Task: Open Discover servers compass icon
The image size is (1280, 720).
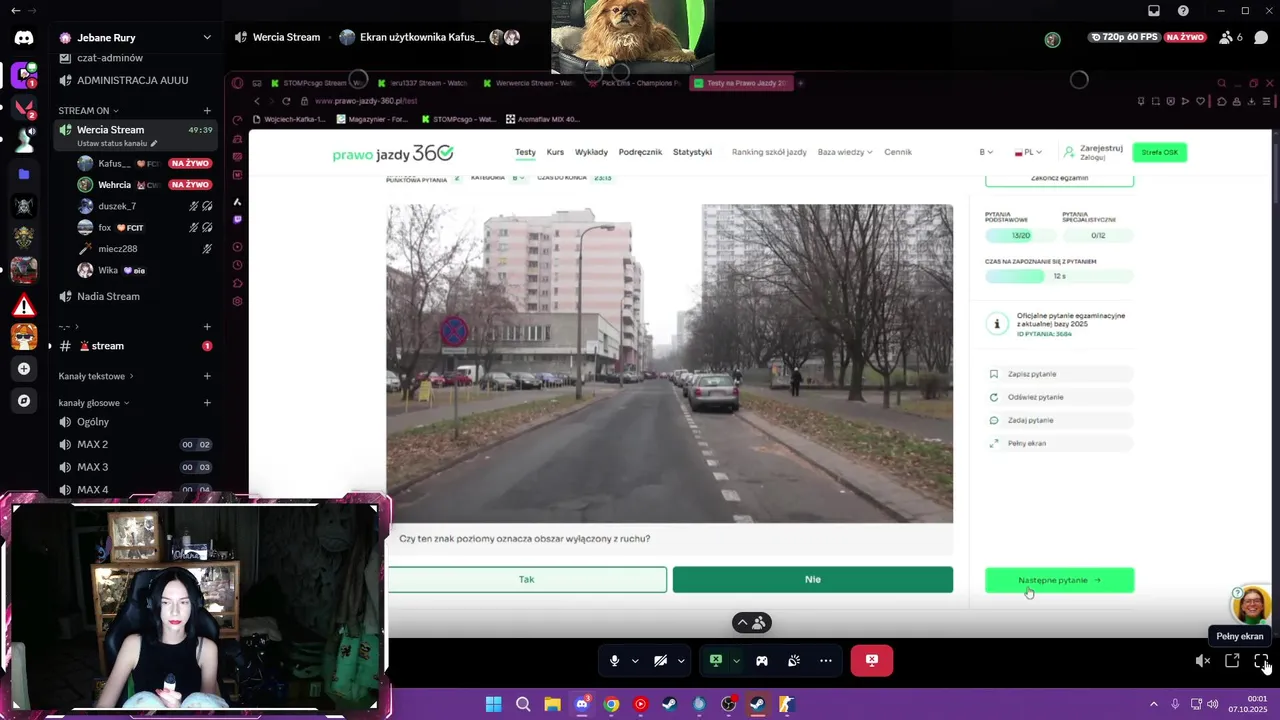Action: [24, 401]
